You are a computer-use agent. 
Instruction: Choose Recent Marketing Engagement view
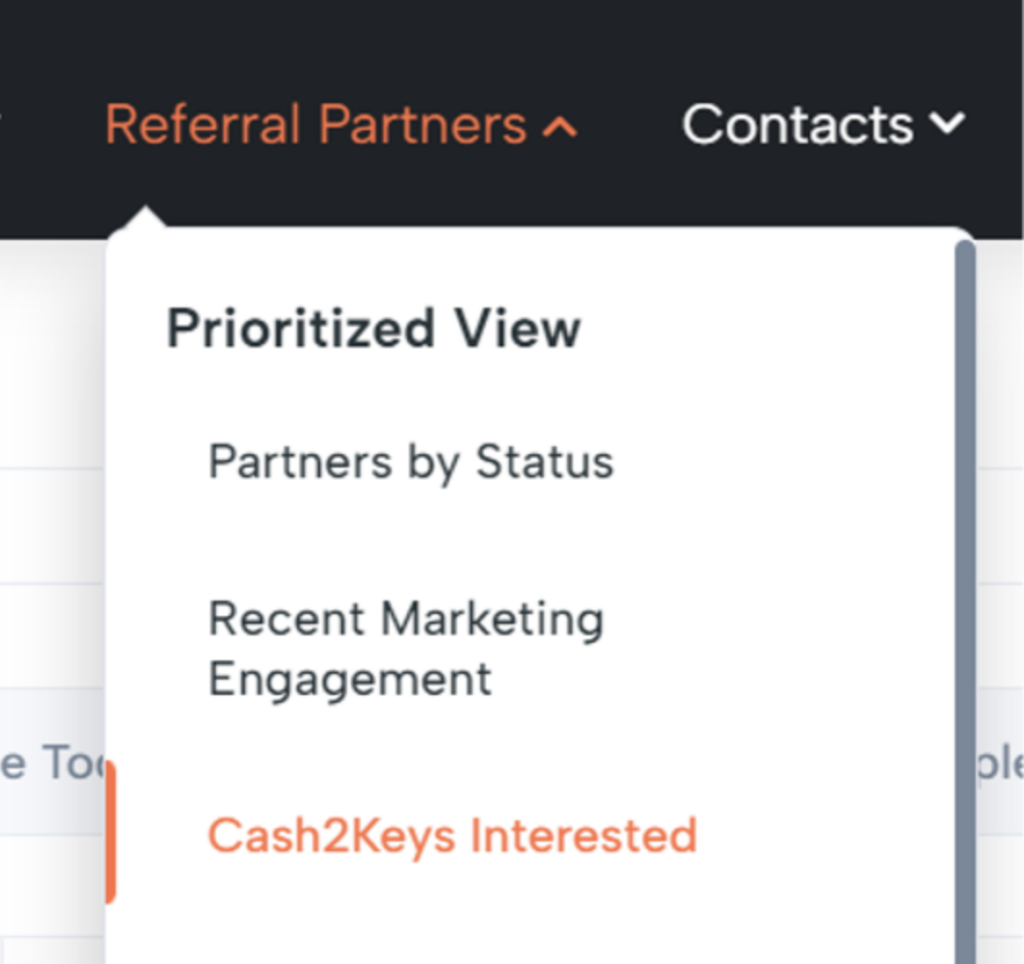click(x=405, y=648)
